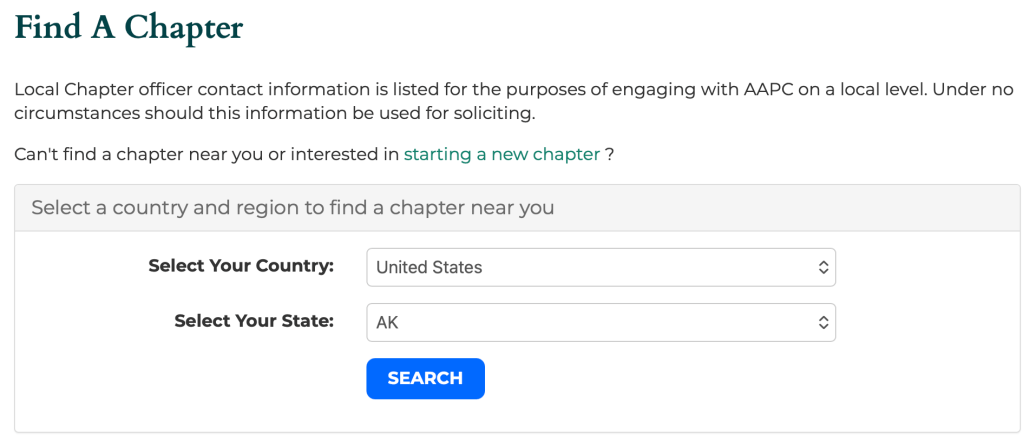
Task: Click the up-down arrows on the country selector
Action: click(823, 267)
